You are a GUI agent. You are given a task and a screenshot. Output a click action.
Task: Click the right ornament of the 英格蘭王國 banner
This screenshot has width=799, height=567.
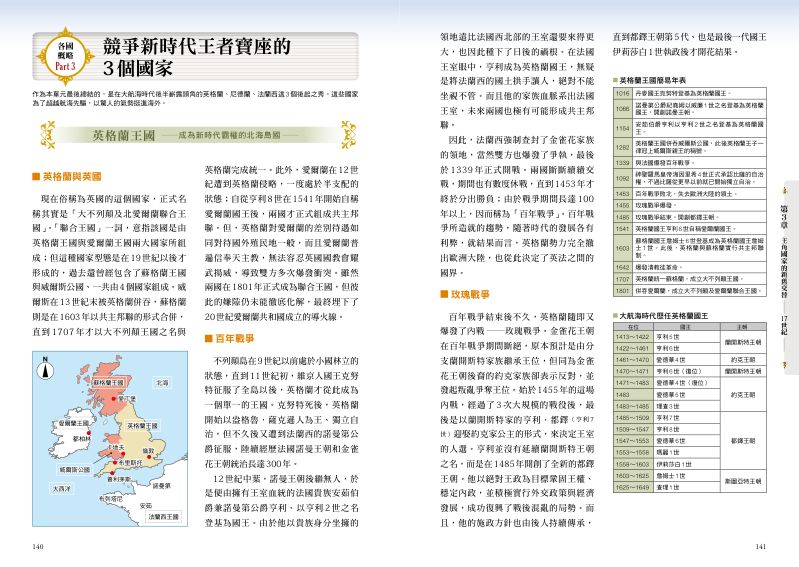349,135
